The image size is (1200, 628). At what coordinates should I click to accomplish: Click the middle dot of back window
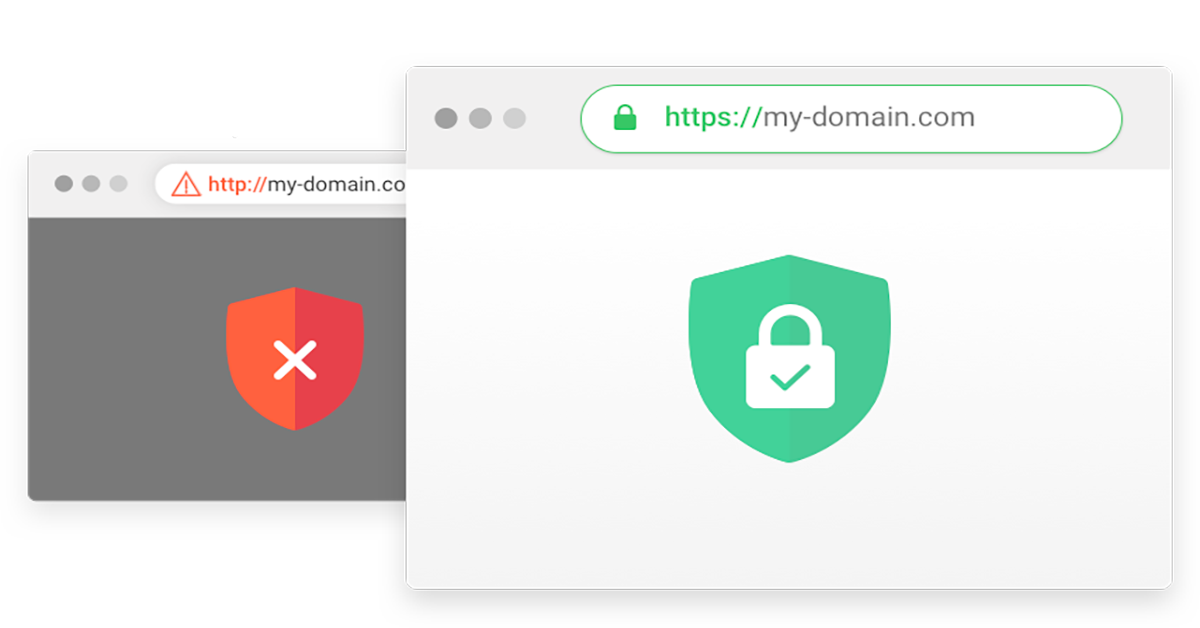tap(91, 184)
